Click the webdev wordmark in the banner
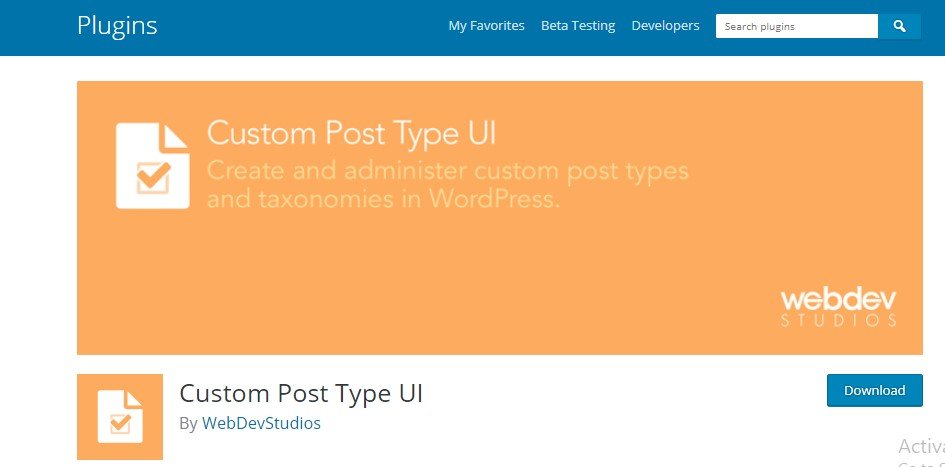 [838, 300]
